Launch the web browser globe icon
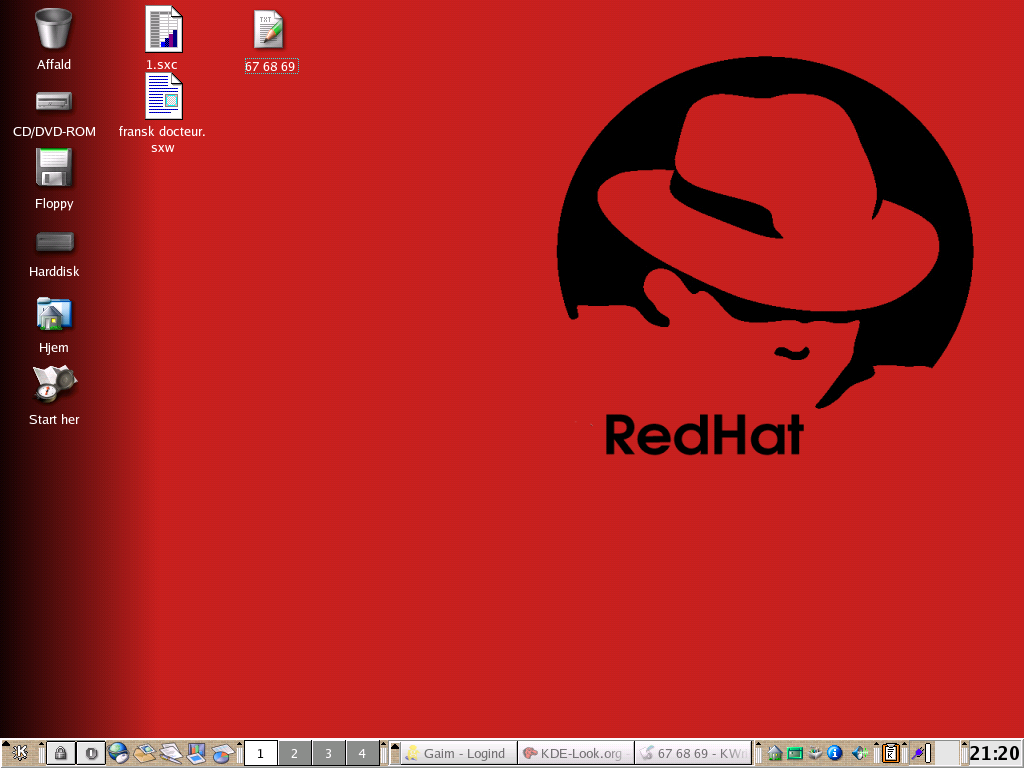The width and height of the screenshot is (1024, 768). coord(118,753)
